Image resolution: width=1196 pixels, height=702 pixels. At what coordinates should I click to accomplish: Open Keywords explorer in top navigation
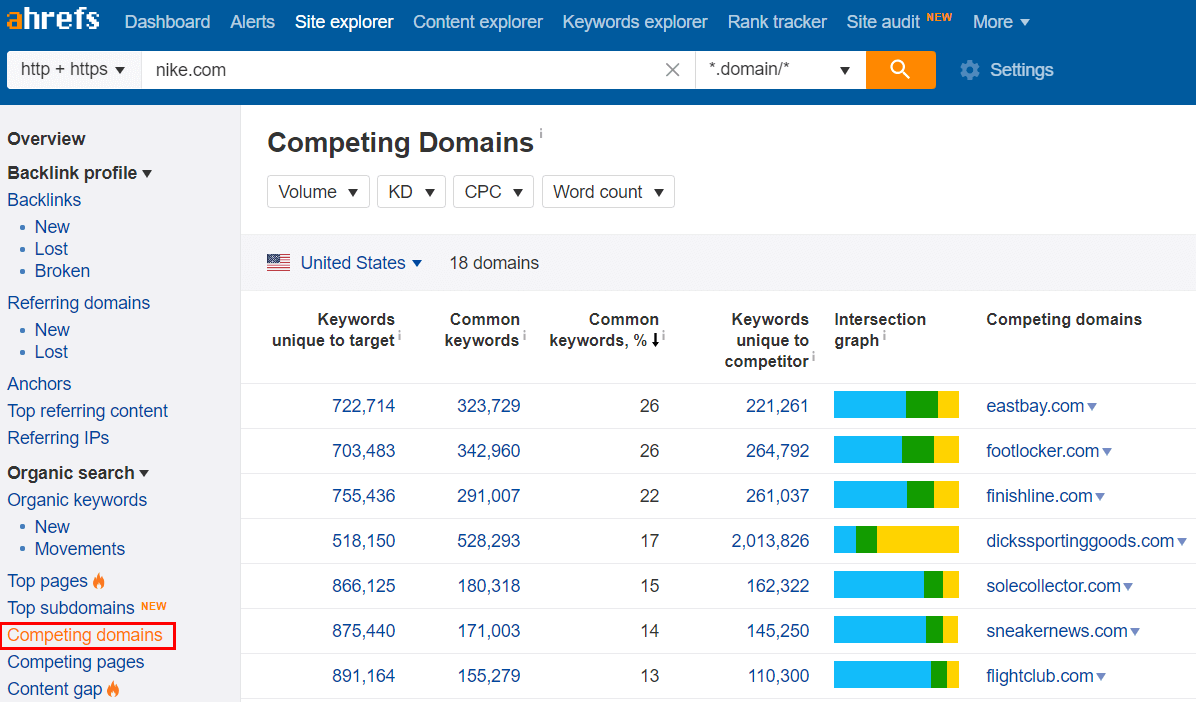[x=634, y=22]
